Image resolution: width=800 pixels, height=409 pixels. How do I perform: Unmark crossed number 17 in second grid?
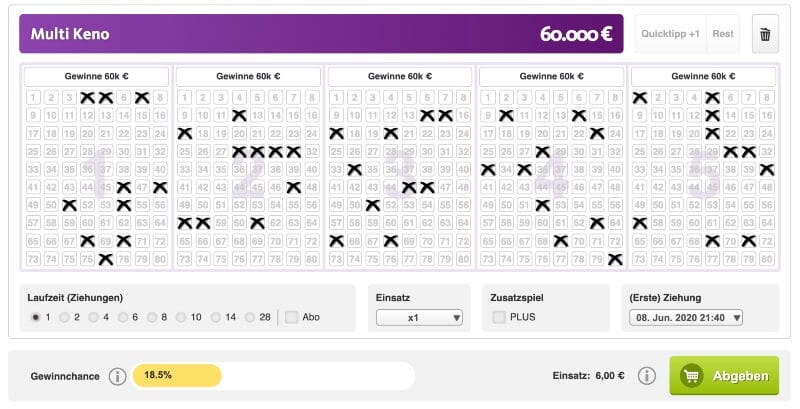click(184, 133)
